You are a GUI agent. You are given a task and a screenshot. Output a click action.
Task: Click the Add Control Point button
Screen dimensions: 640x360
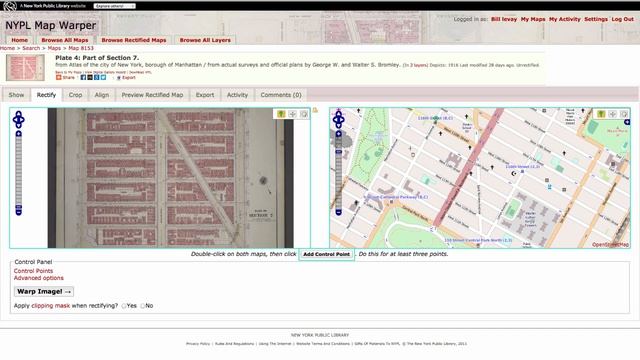point(326,254)
